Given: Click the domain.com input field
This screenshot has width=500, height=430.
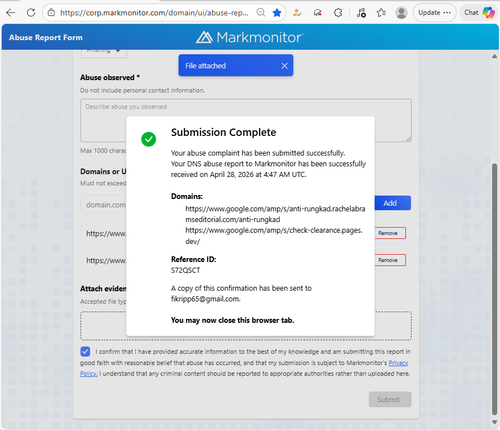Looking at the screenshot, I should pos(103,204).
